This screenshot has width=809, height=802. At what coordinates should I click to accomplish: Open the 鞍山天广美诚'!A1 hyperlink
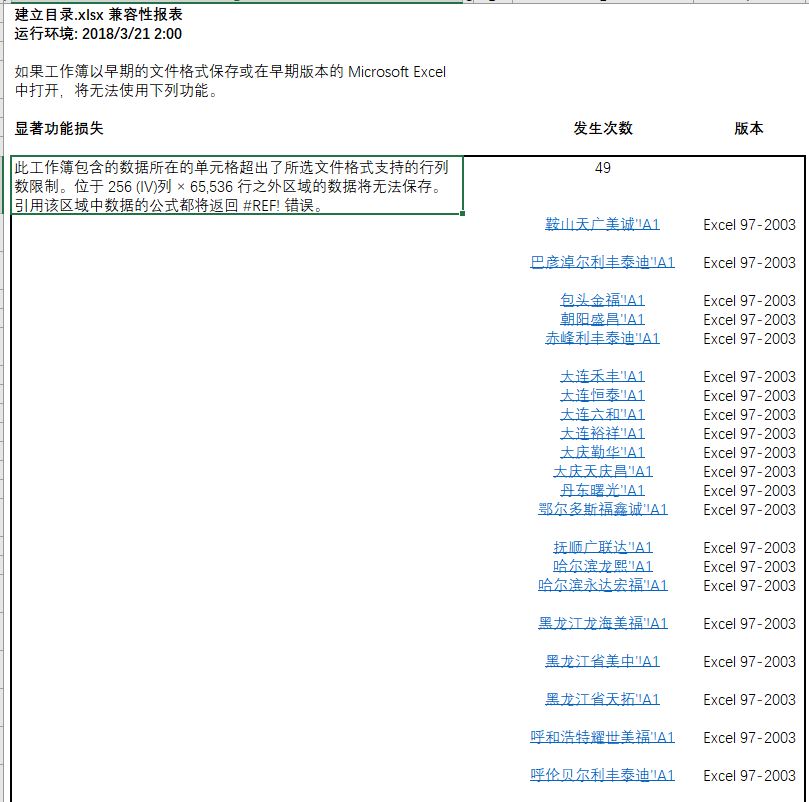click(x=602, y=224)
